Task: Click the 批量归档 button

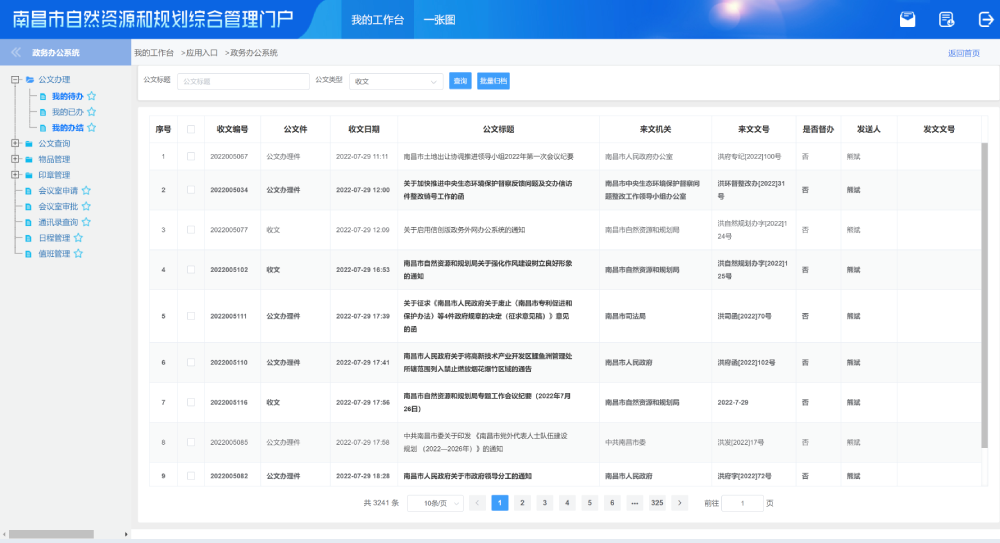Action: click(493, 81)
